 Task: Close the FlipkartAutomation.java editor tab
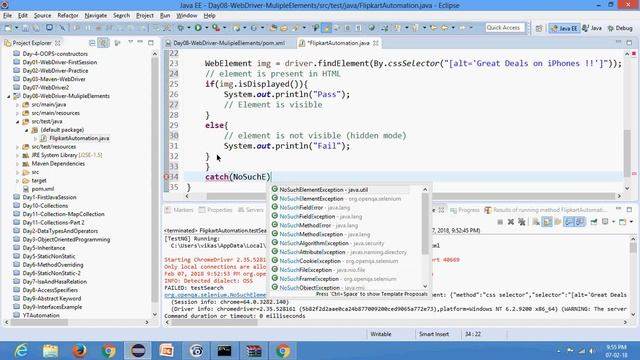click(x=376, y=43)
